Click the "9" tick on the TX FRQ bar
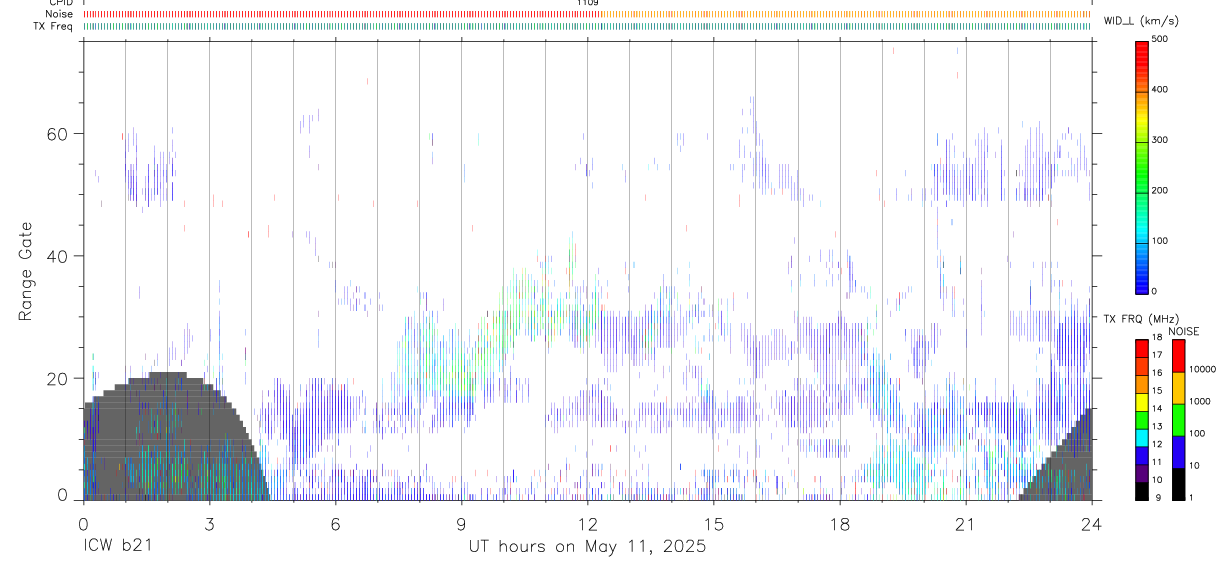 [1159, 497]
